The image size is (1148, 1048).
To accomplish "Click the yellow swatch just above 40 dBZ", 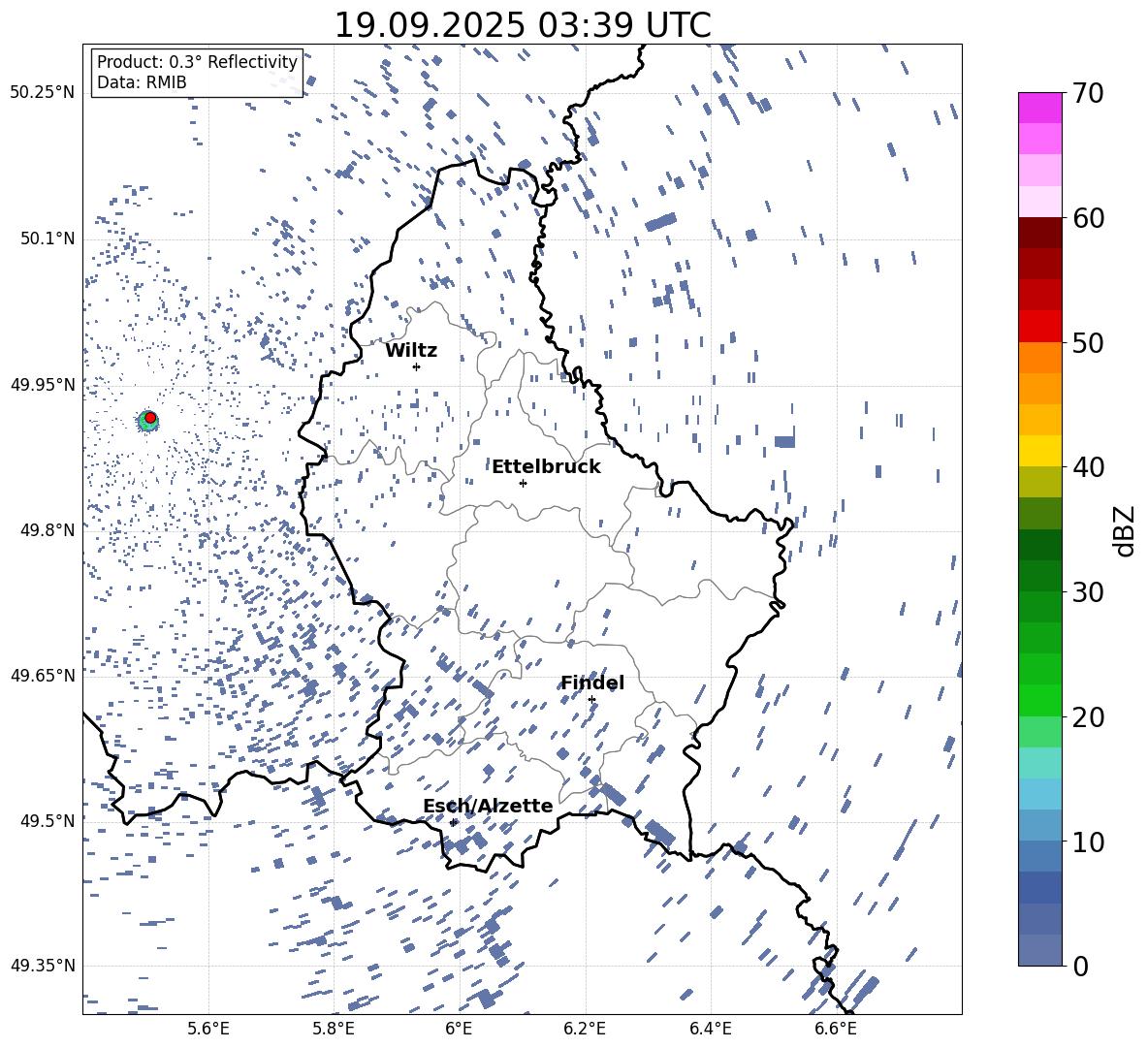I will pyautogui.click(x=1039, y=451).
